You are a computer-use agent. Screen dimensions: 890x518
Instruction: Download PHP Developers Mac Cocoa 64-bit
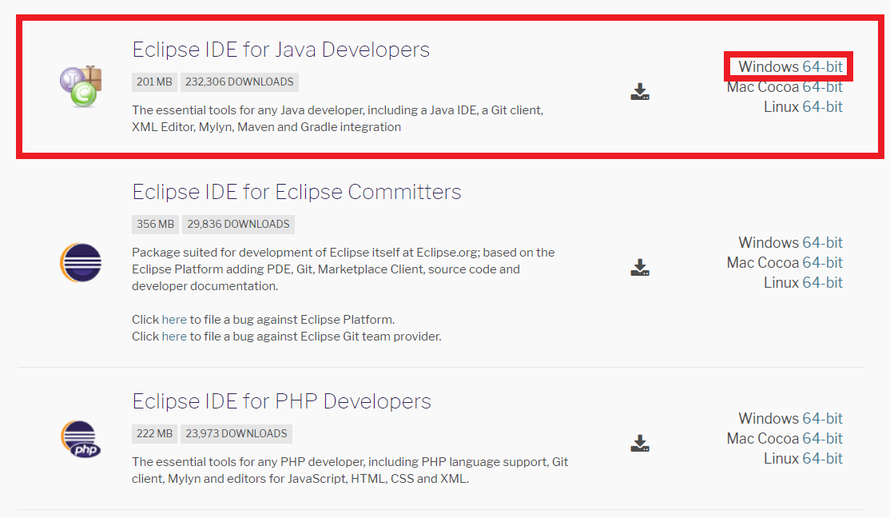(822, 439)
